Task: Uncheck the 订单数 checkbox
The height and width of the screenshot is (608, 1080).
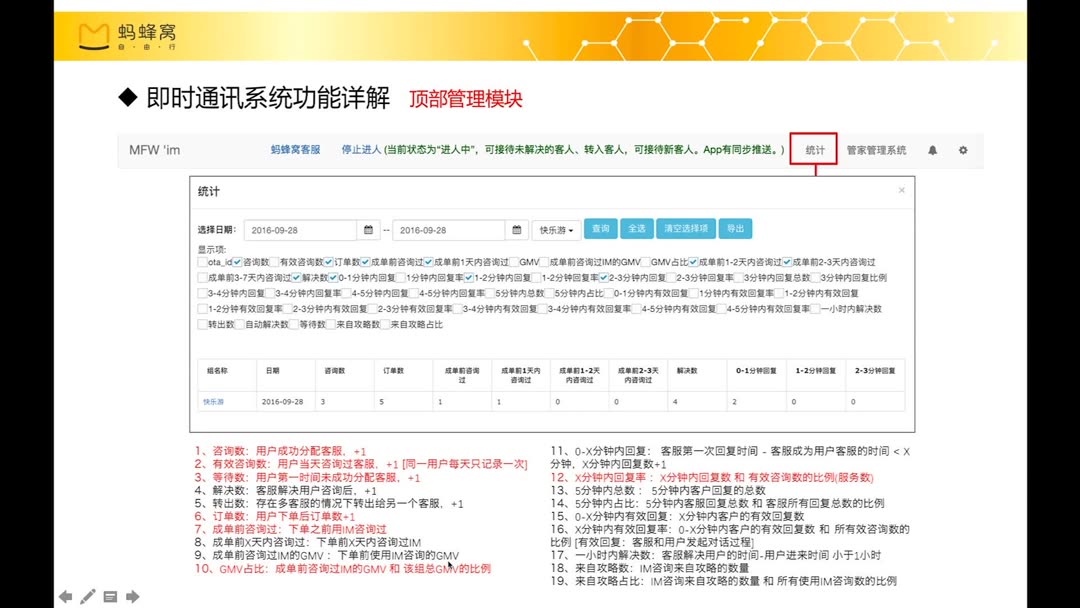Action: point(328,262)
